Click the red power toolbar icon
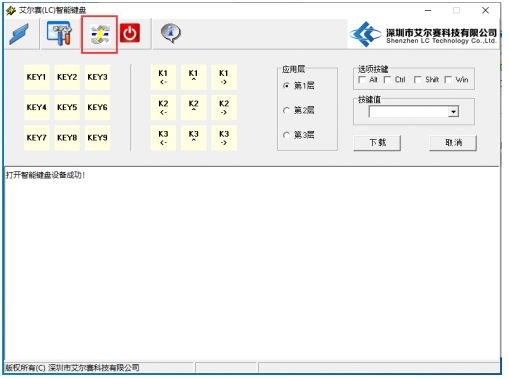Viewport: 509px width, 379px height. [x=130, y=33]
